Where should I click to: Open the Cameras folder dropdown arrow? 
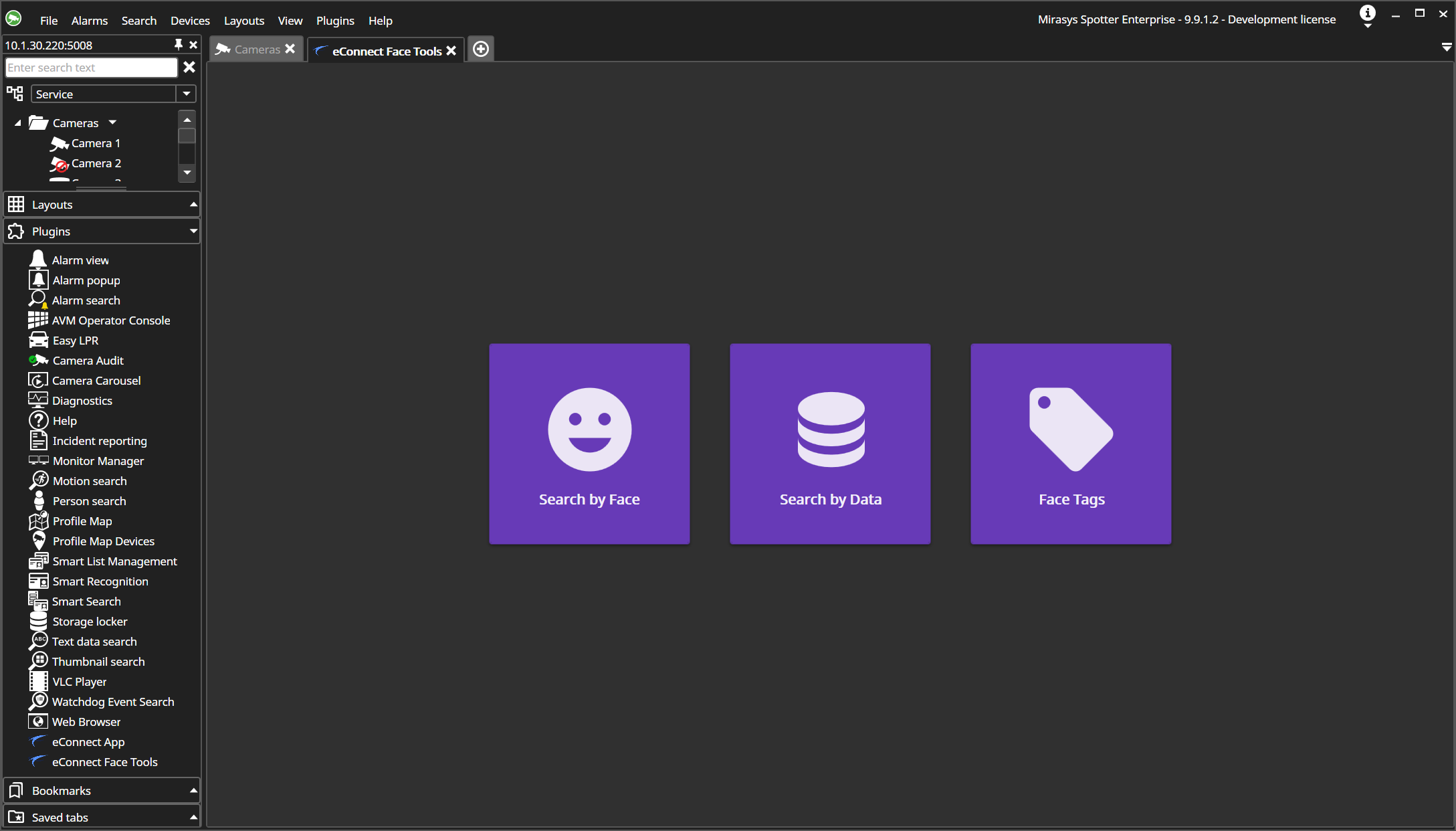[x=112, y=122]
